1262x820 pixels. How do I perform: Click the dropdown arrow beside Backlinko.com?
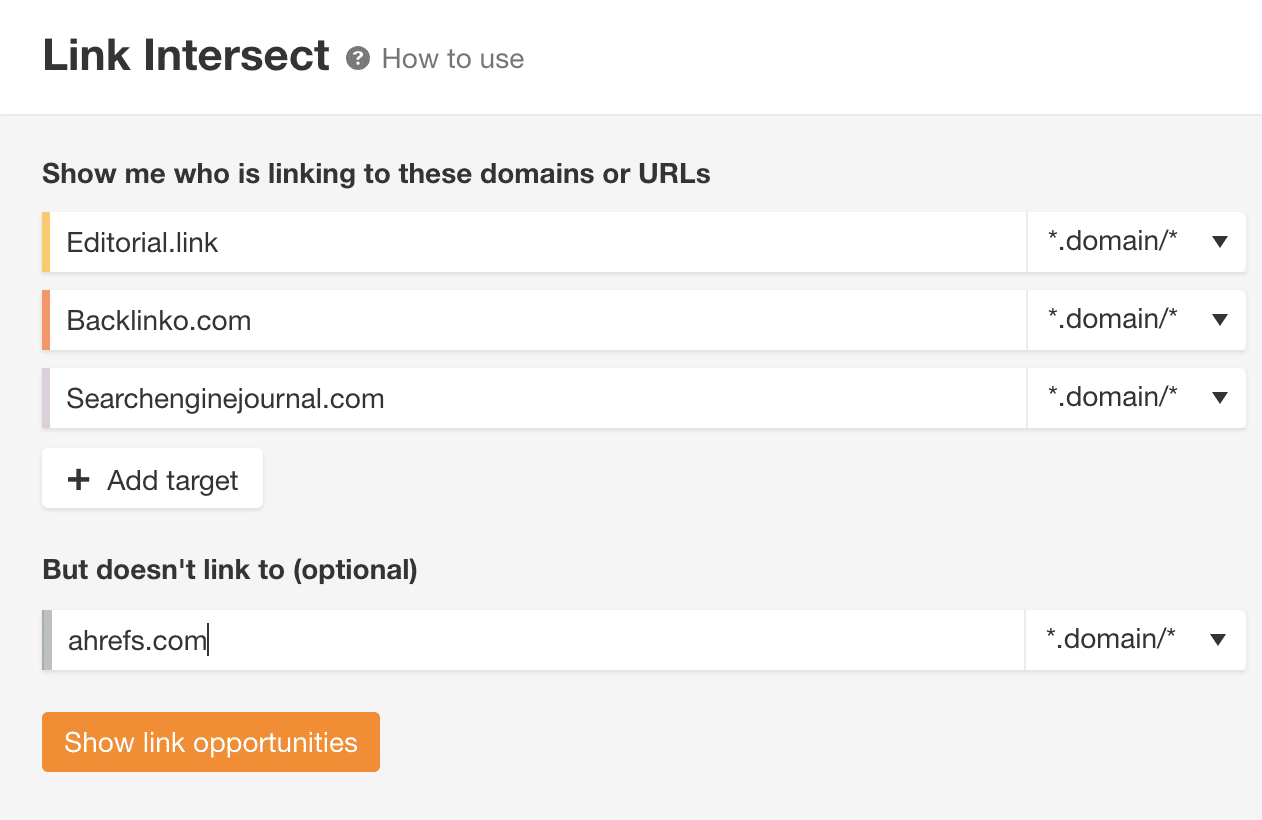[x=1219, y=319]
